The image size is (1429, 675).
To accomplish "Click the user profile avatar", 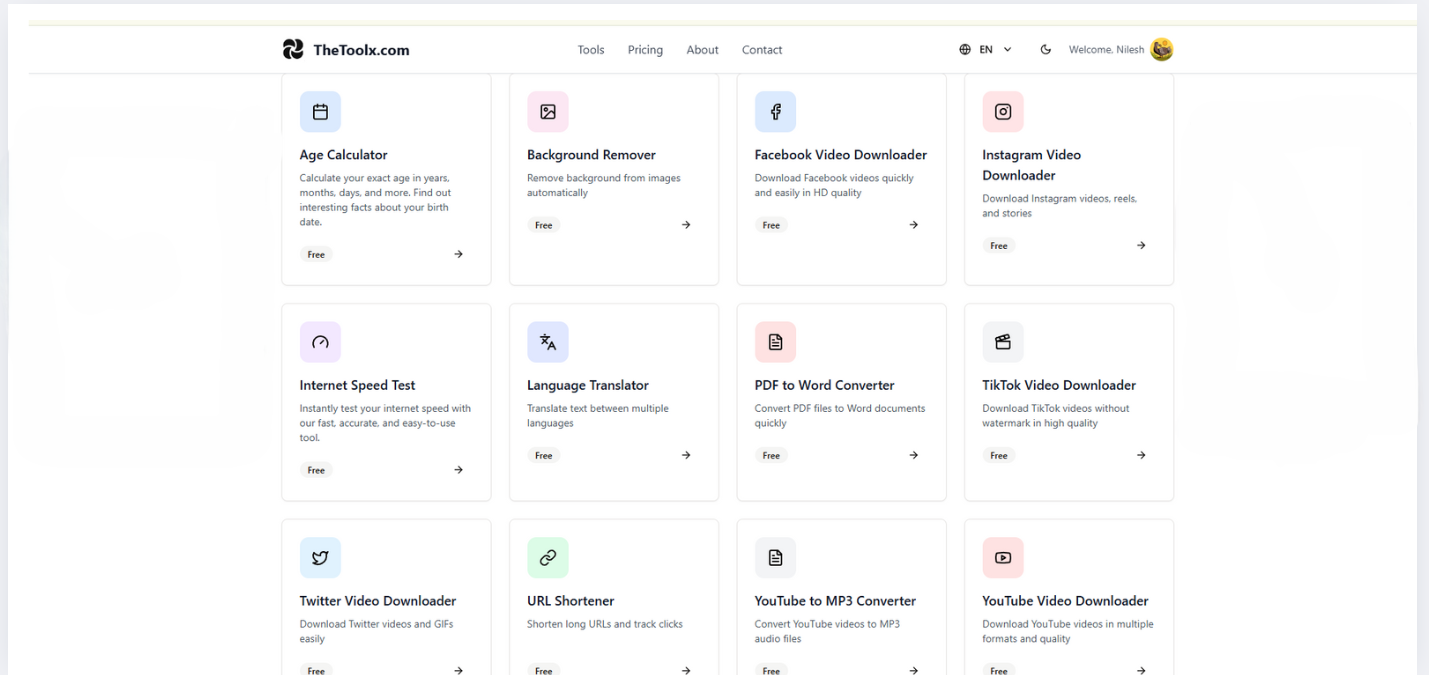I will (x=1161, y=49).
